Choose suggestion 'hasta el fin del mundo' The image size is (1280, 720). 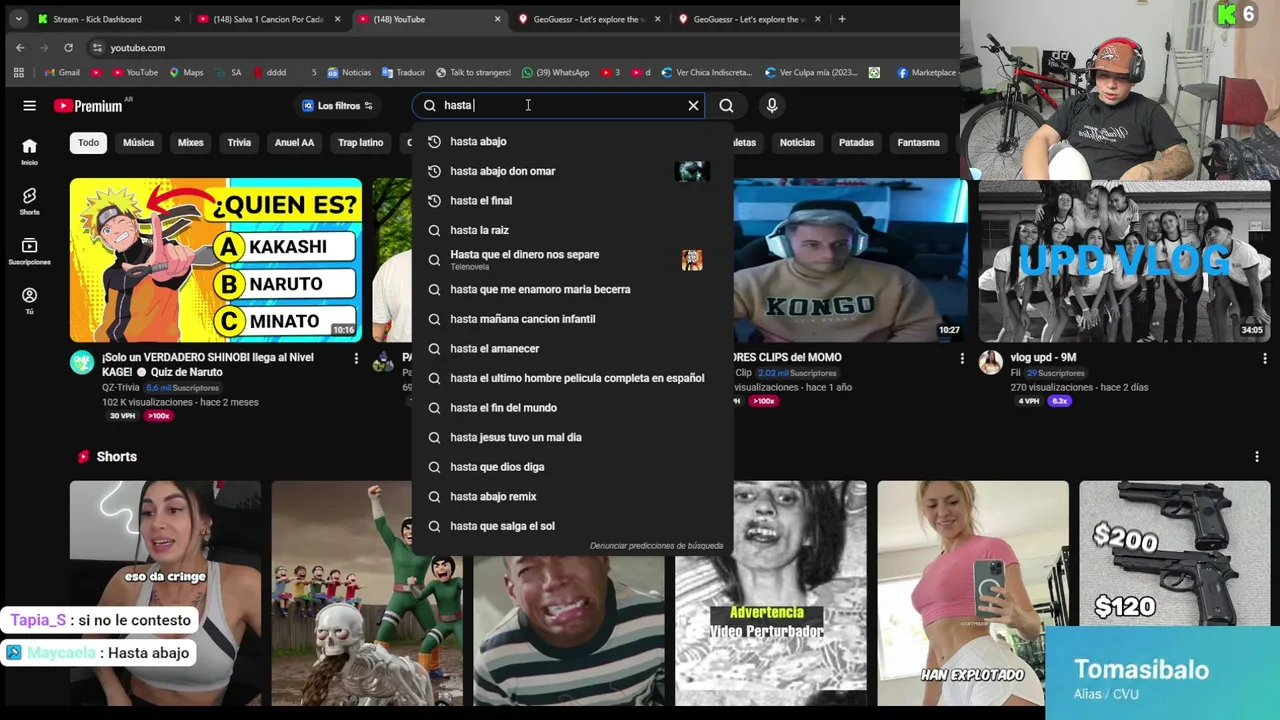tap(571, 407)
